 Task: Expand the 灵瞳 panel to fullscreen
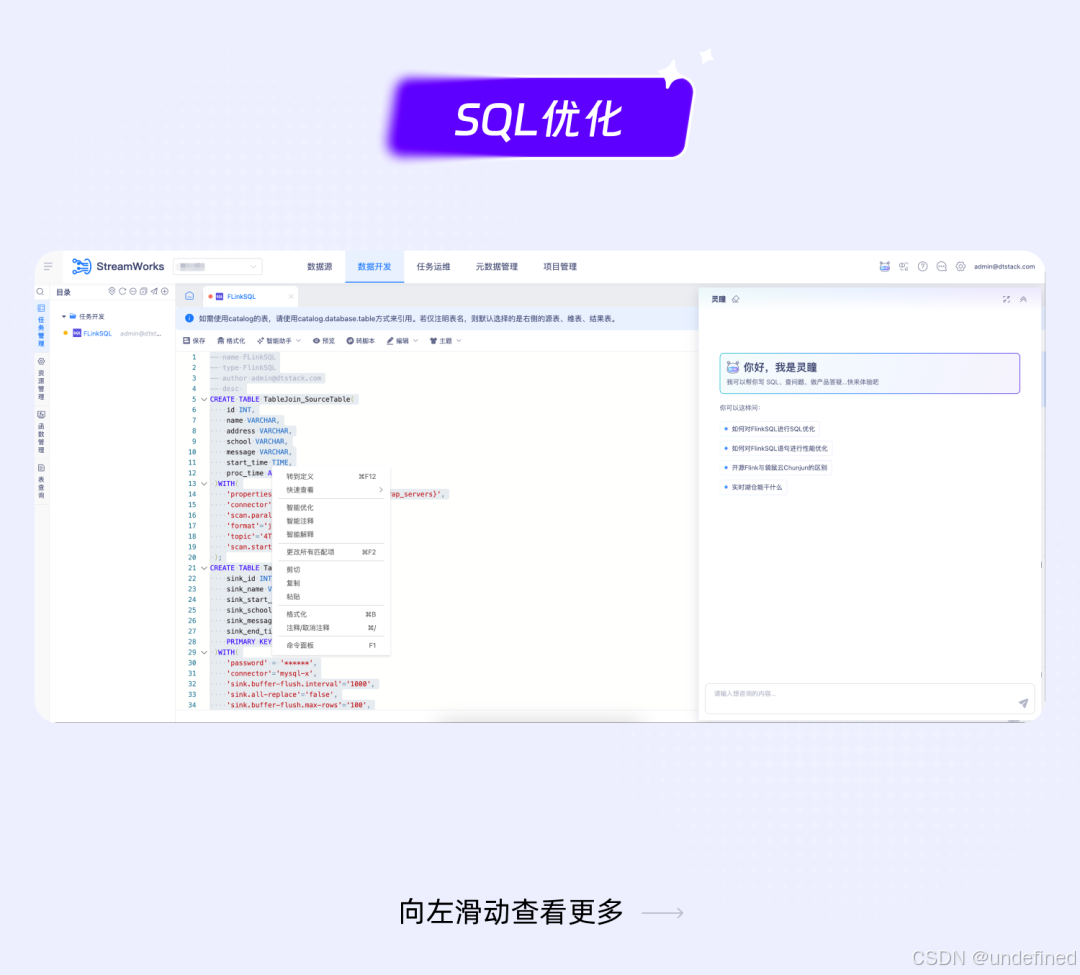[x=1006, y=300]
